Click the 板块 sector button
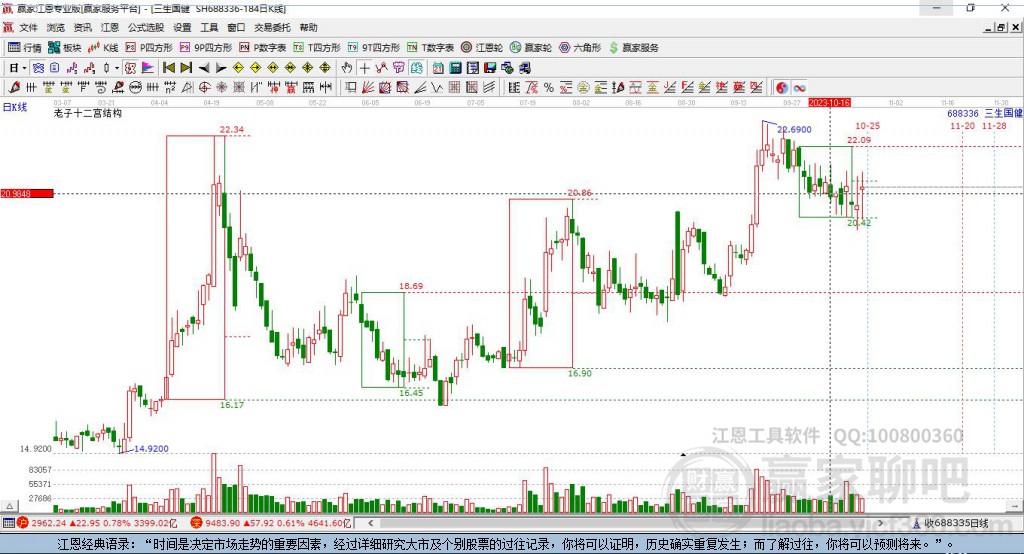The width and height of the screenshot is (1024, 554). click(65, 48)
